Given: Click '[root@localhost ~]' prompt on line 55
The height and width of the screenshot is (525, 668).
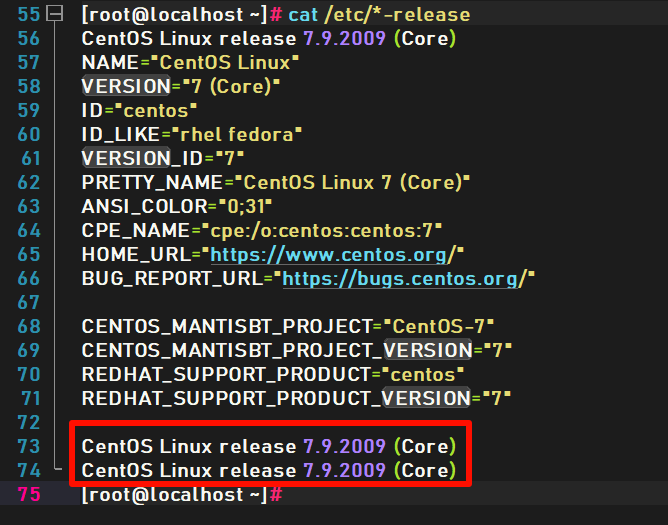Looking at the screenshot, I should coord(174,14).
